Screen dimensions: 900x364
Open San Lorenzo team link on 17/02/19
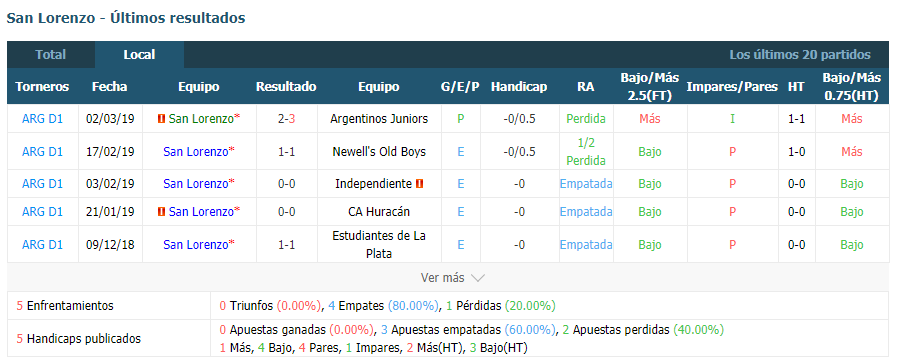point(196,152)
